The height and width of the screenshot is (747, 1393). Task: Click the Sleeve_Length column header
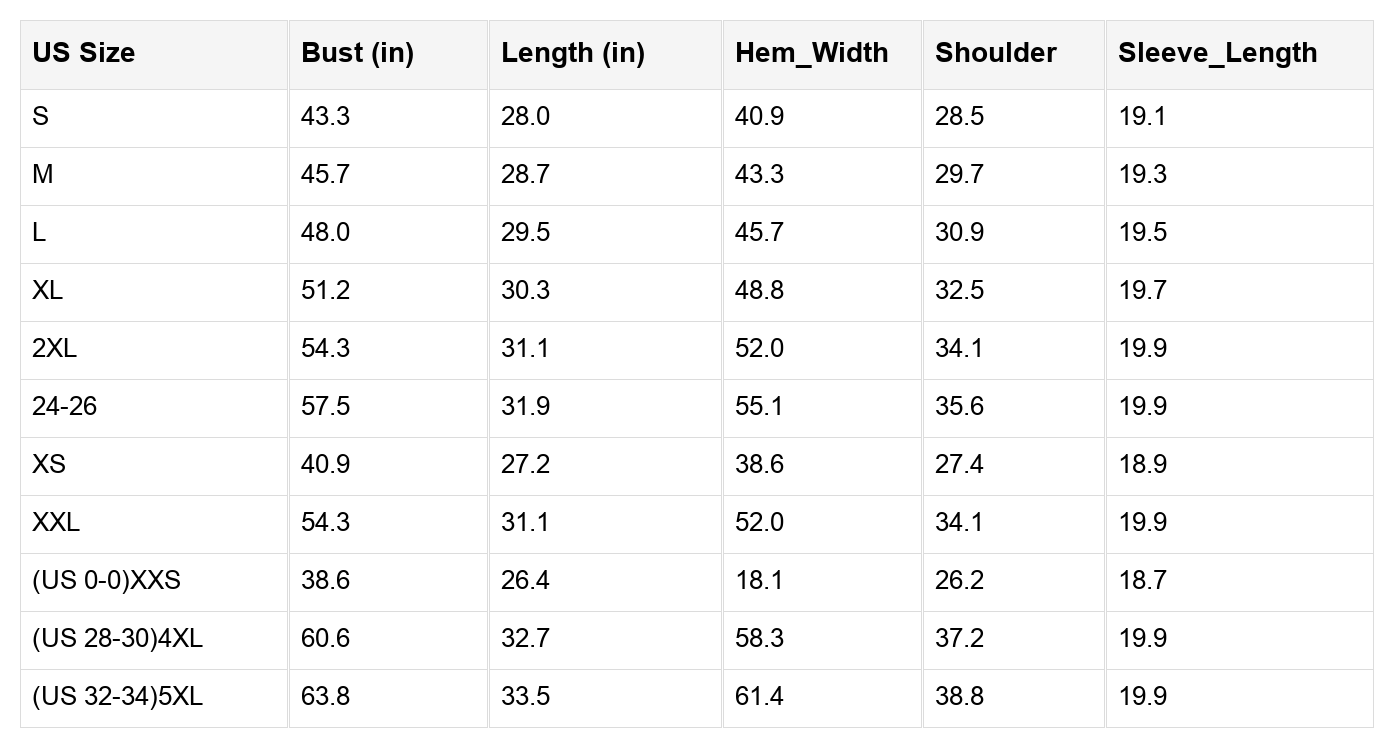pyautogui.click(x=1217, y=53)
